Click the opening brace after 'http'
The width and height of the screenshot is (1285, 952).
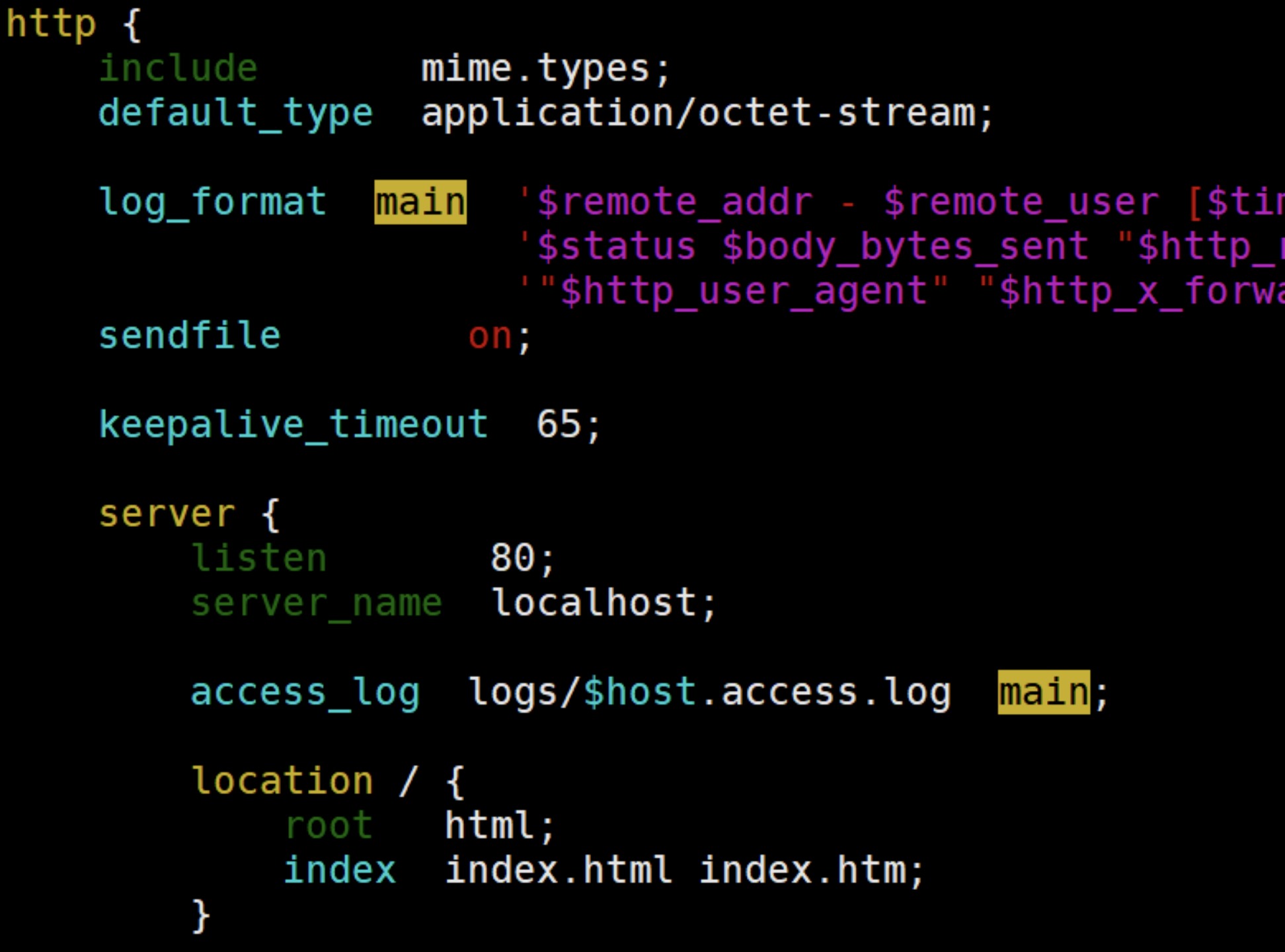pyautogui.click(x=132, y=25)
